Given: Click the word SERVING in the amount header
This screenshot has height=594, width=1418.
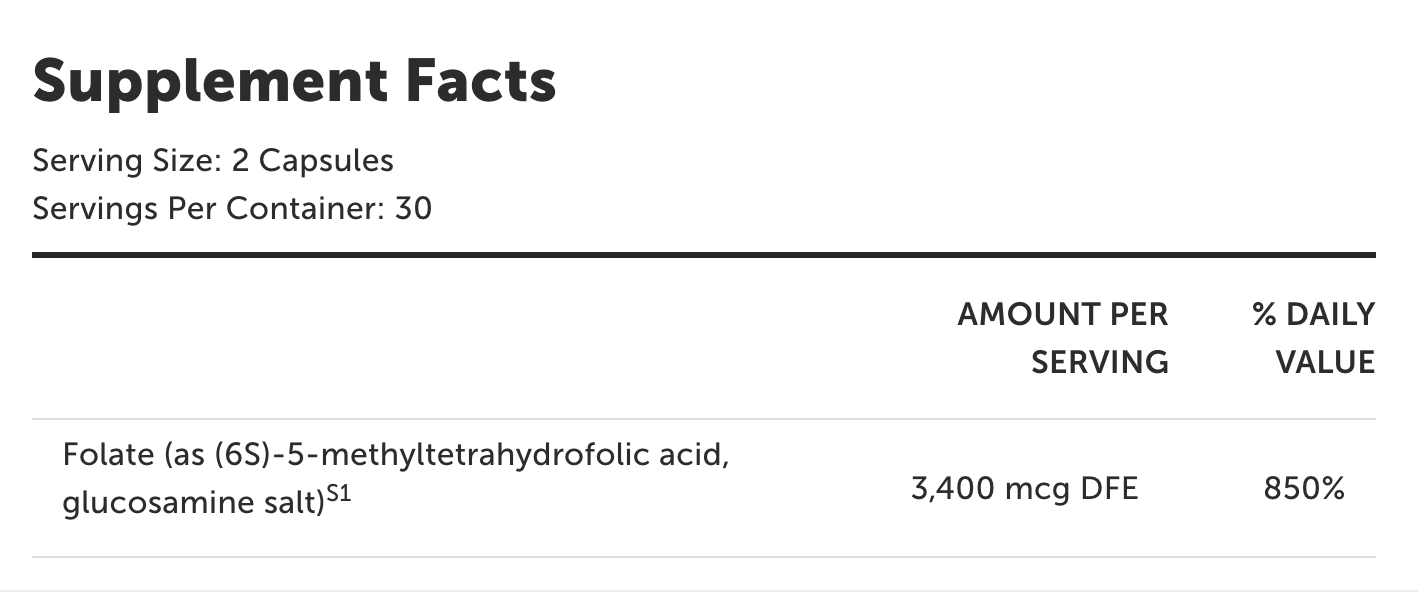Looking at the screenshot, I should pos(1100,362).
